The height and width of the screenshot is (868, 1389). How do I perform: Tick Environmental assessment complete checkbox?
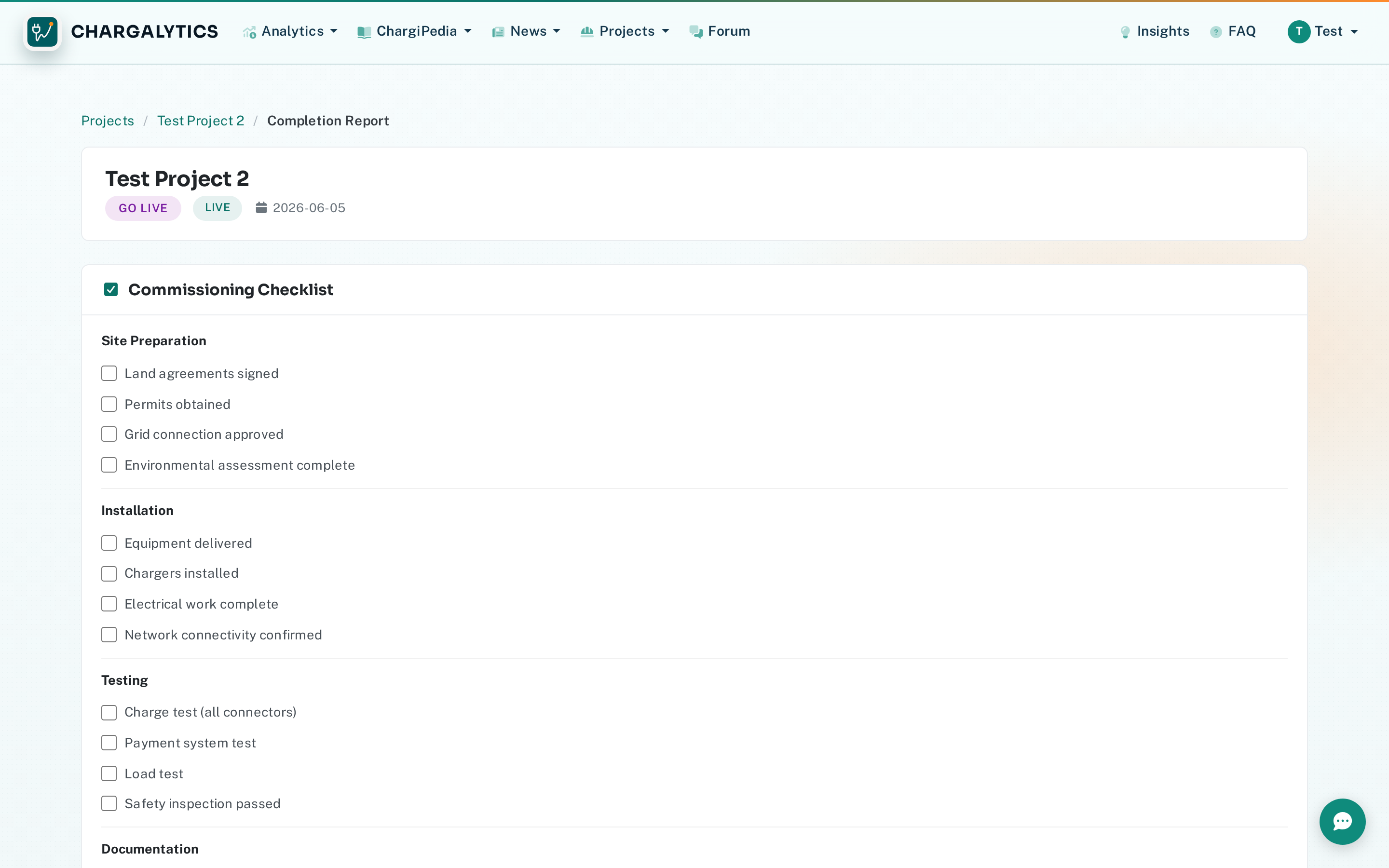[109, 465]
